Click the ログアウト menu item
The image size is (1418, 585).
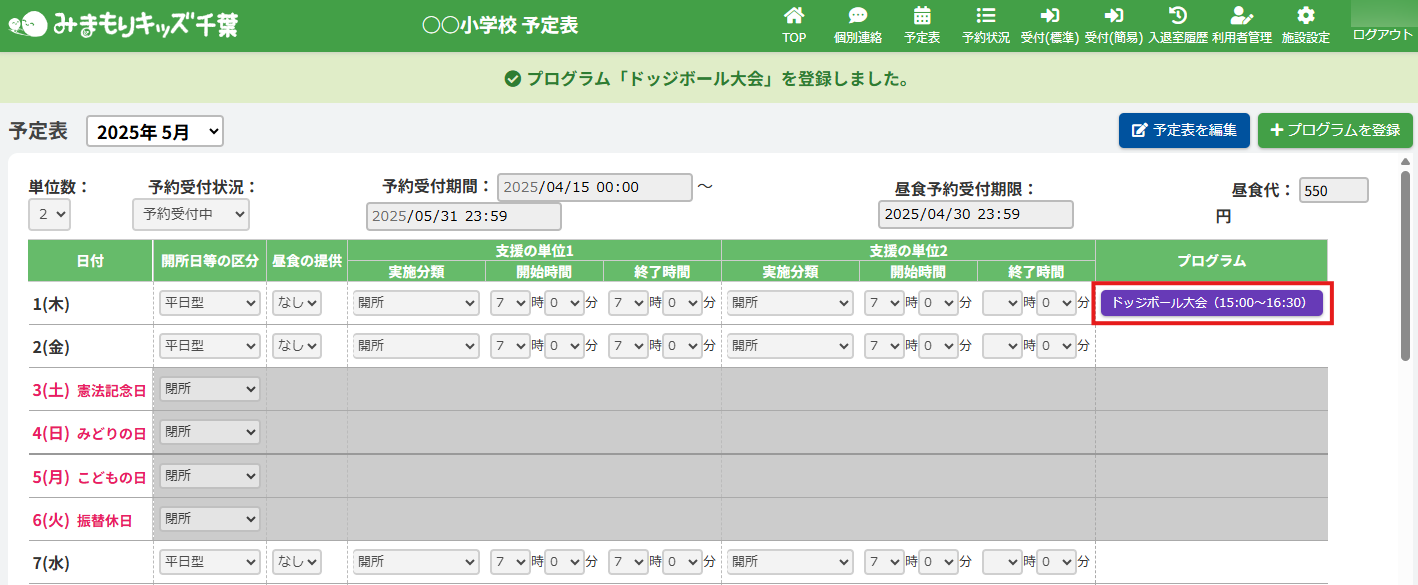tap(1382, 34)
